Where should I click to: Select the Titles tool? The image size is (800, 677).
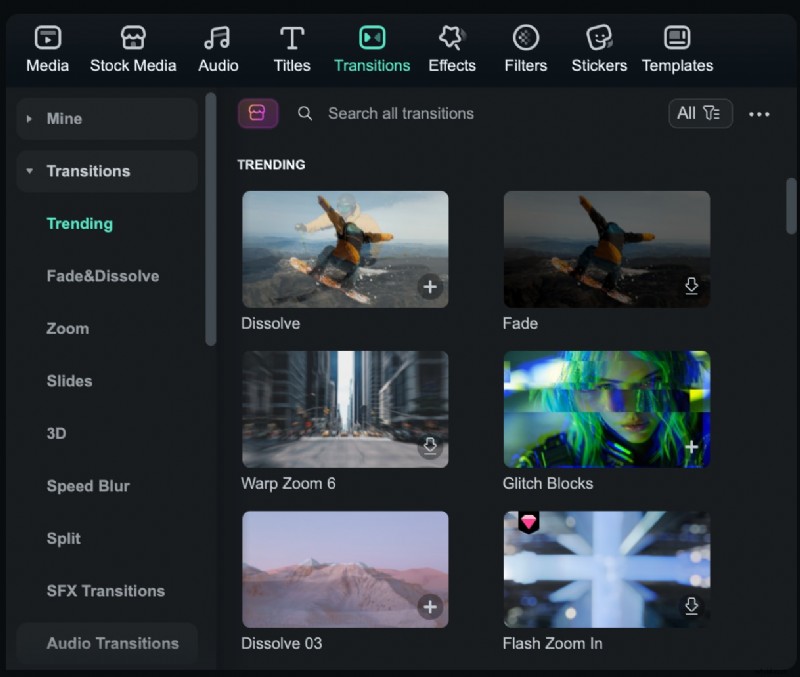point(291,47)
